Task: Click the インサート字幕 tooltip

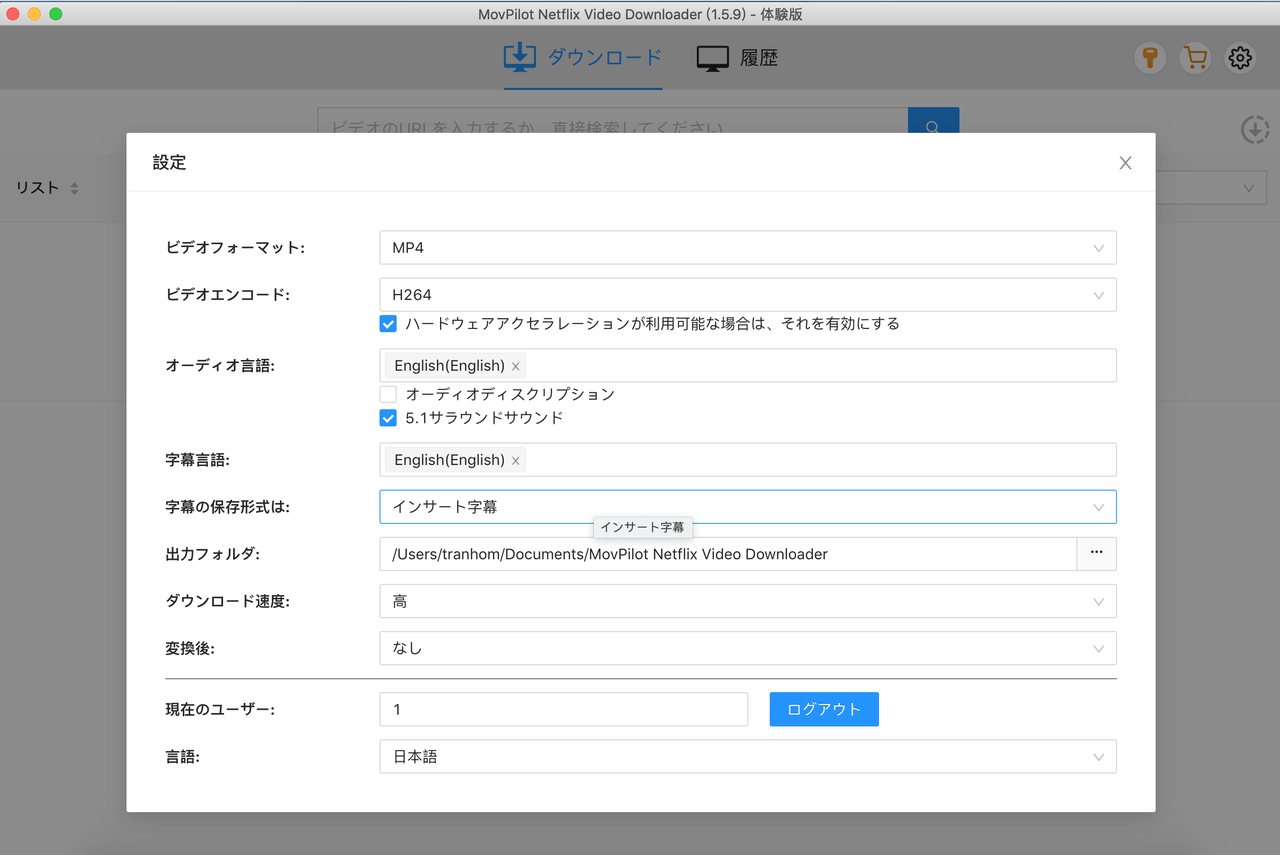Action: [x=643, y=527]
